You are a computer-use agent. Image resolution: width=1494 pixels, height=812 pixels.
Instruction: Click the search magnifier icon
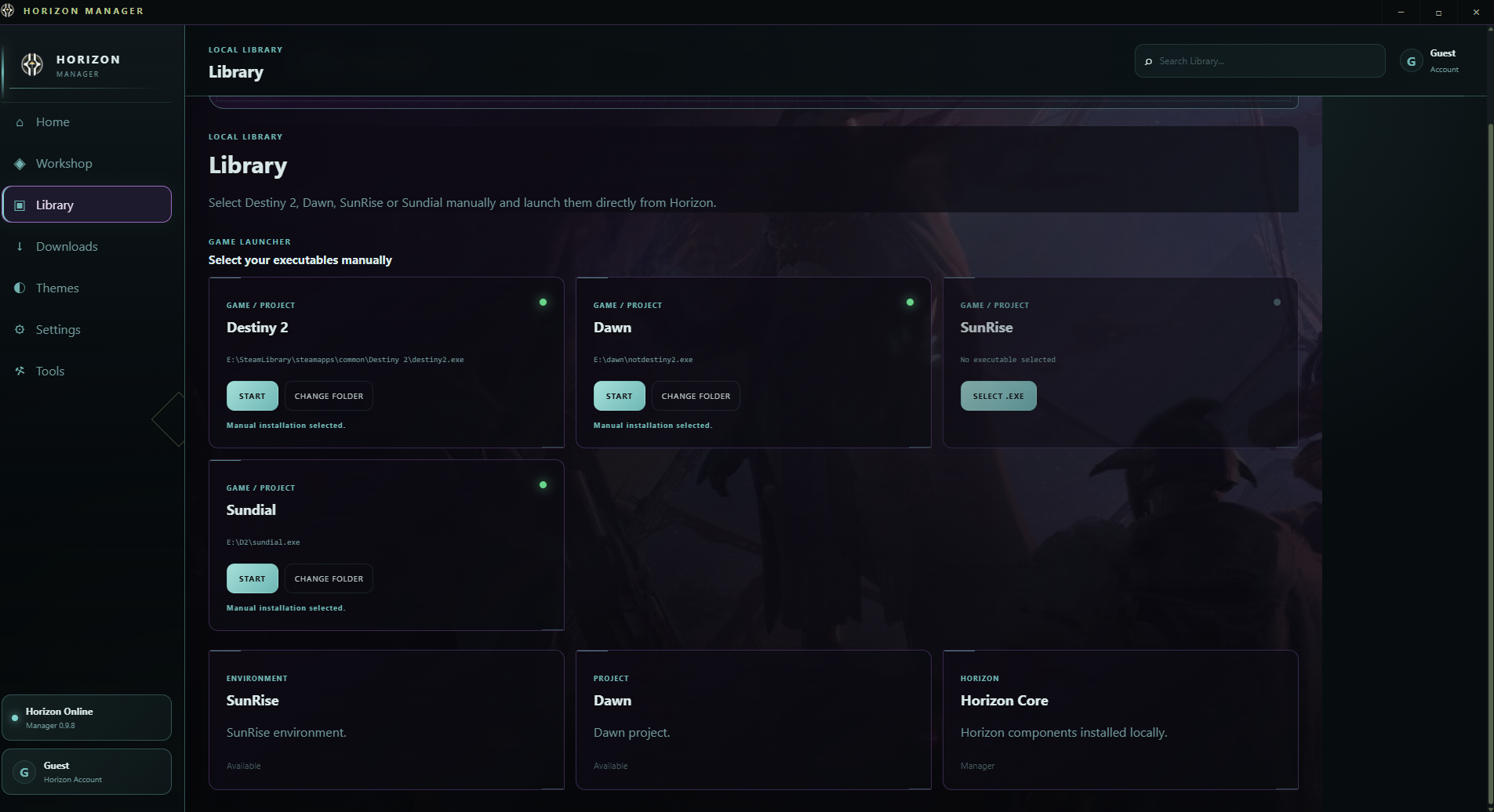pyautogui.click(x=1149, y=61)
